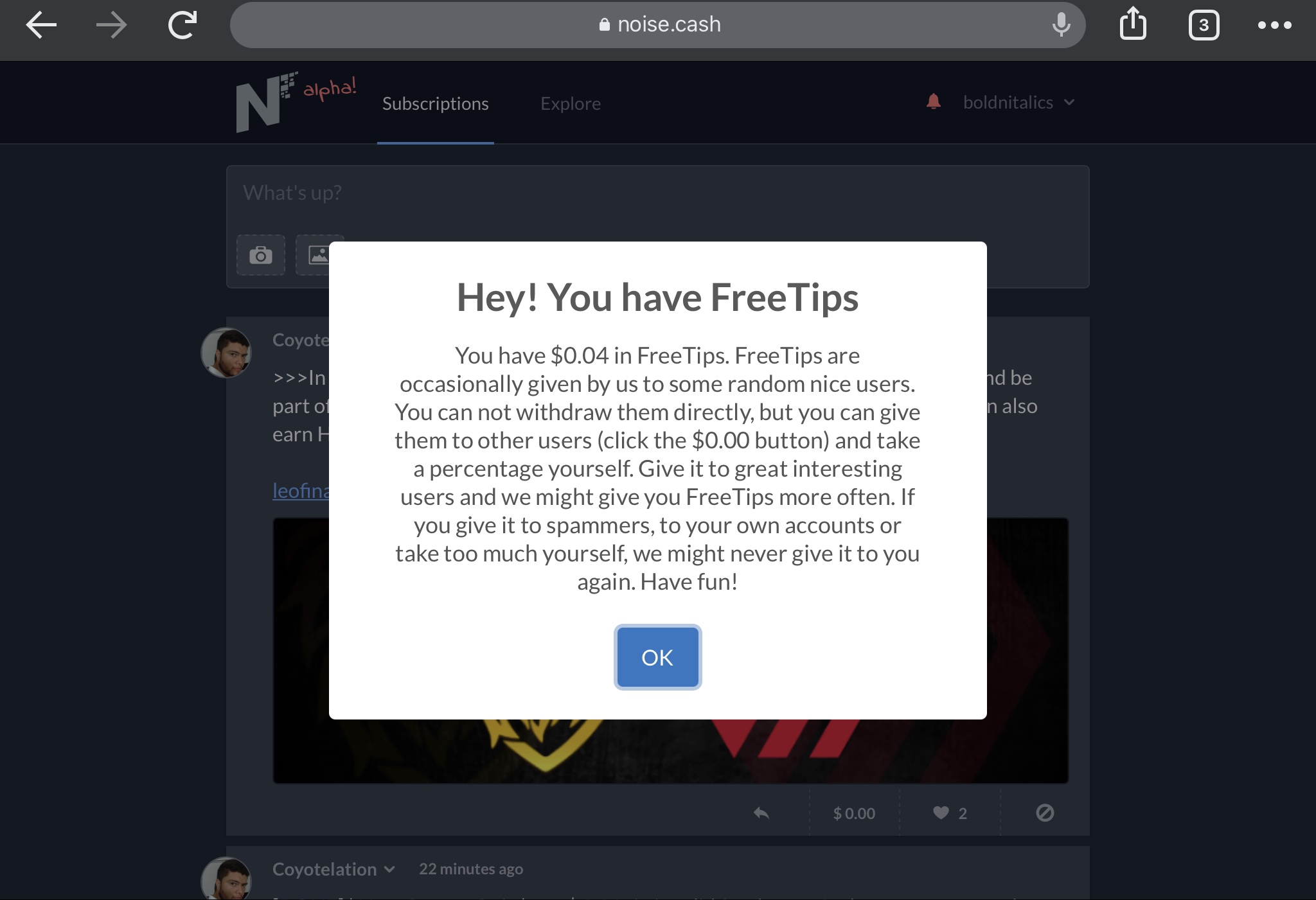Open the tab switcher showing 3 tabs
Image resolution: width=1316 pixels, height=900 pixels.
pos(1204,26)
